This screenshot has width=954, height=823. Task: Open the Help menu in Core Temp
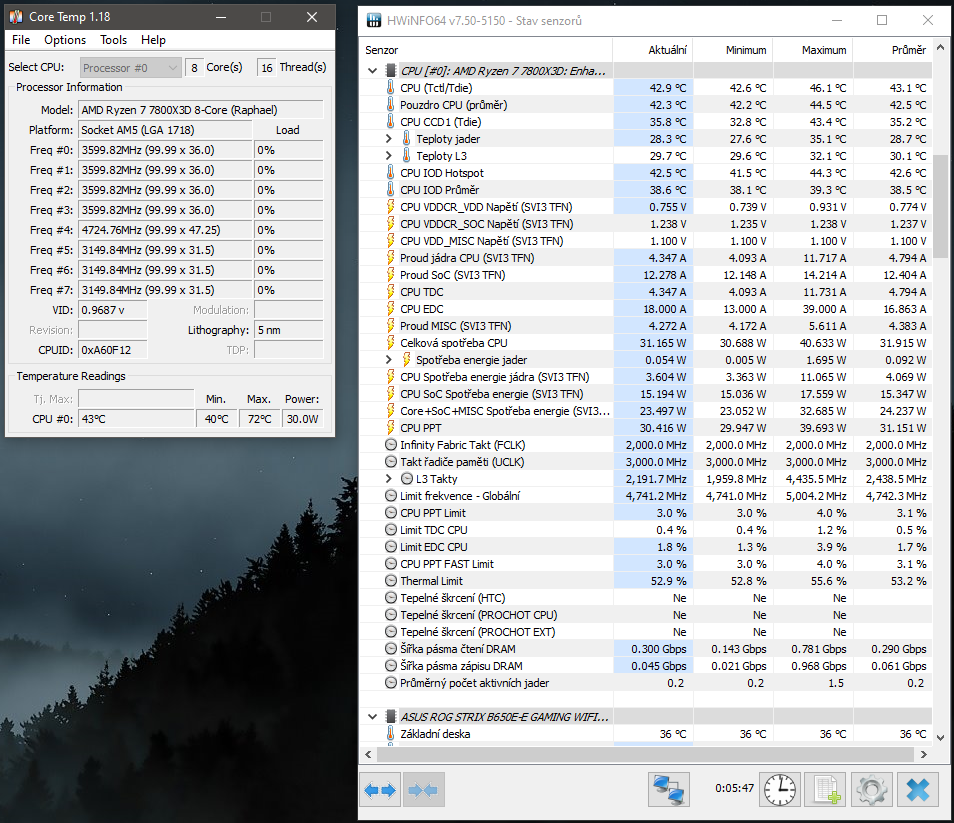tap(153, 40)
